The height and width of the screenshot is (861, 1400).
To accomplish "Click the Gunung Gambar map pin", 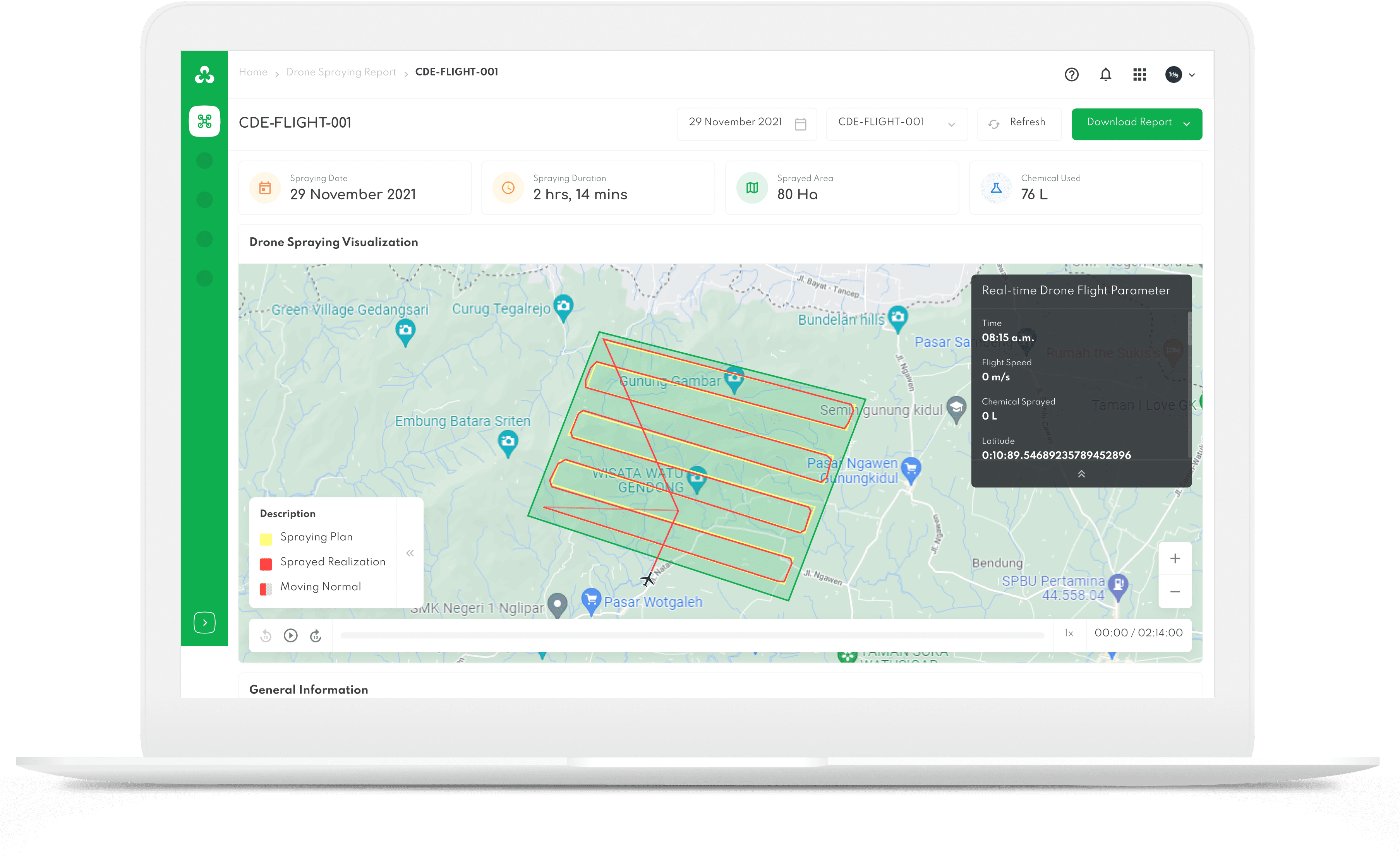I will pyautogui.click(x=734, y=380).
